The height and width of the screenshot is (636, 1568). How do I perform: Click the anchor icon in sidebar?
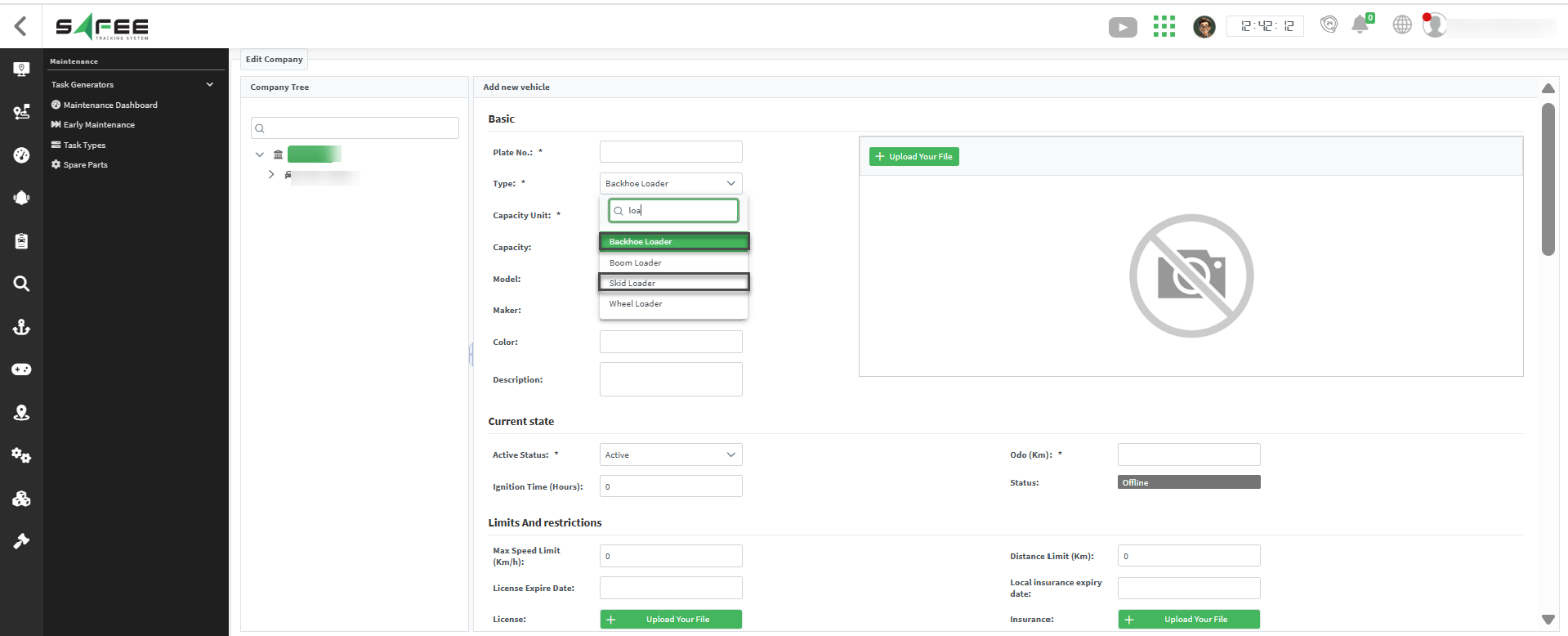21,327
